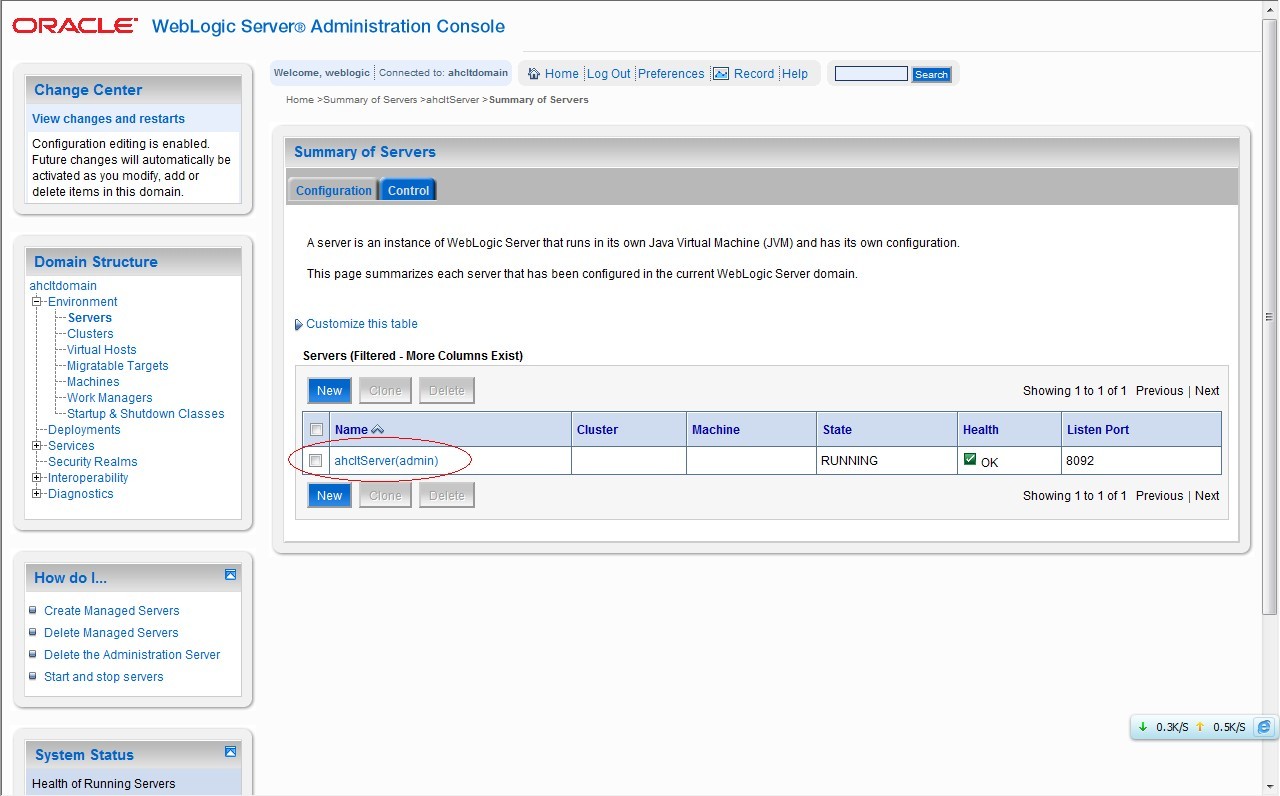Screen dimensions: 1280x796
Task: Switch to the Configuration tab
Action: 333,190
